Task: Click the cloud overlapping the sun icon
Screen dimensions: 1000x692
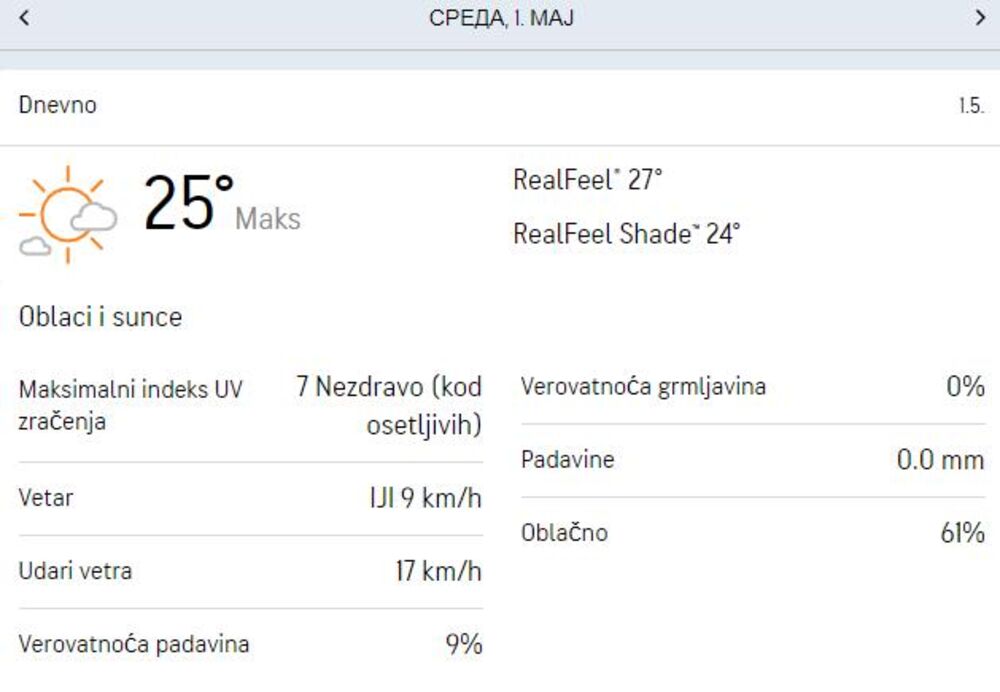Action: [x=93, y=215]
